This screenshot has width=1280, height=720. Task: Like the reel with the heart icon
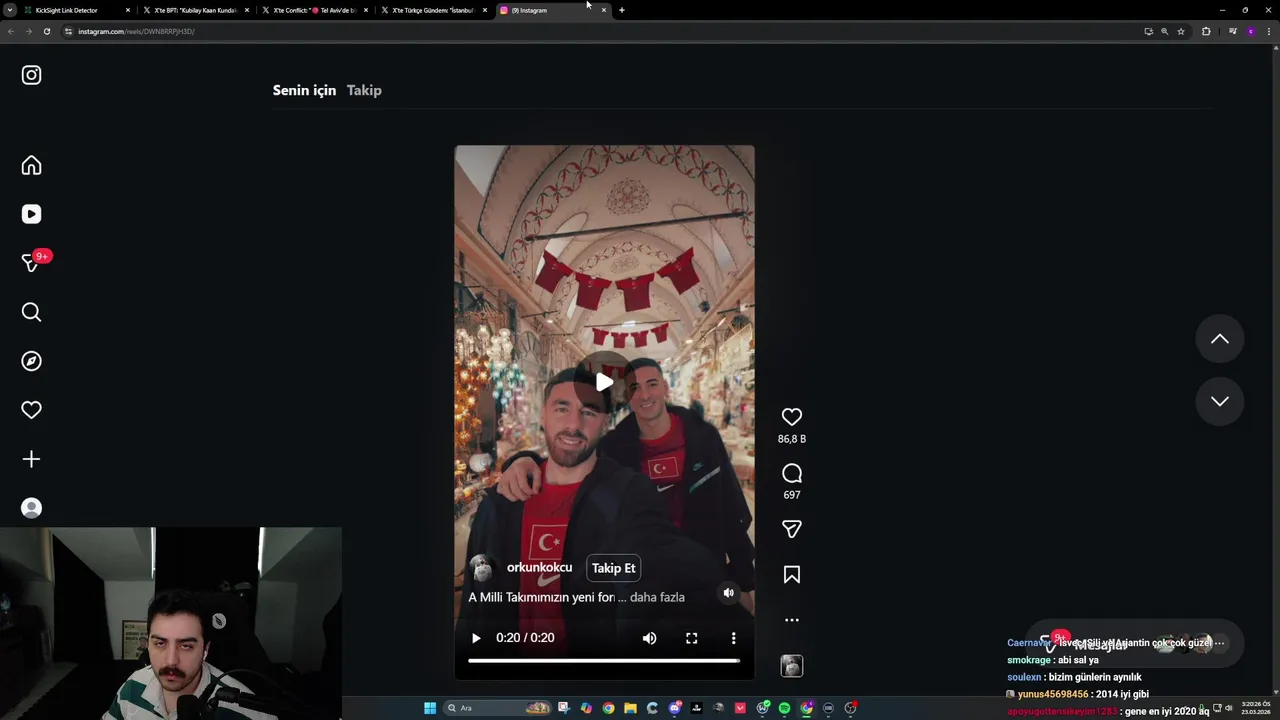click(x=791, y=417)
